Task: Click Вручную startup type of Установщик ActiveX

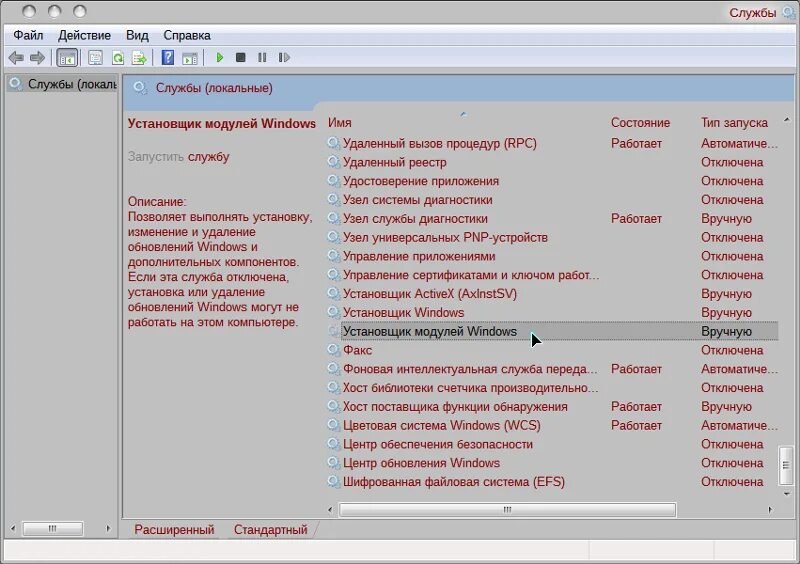Action: [726, 294]
